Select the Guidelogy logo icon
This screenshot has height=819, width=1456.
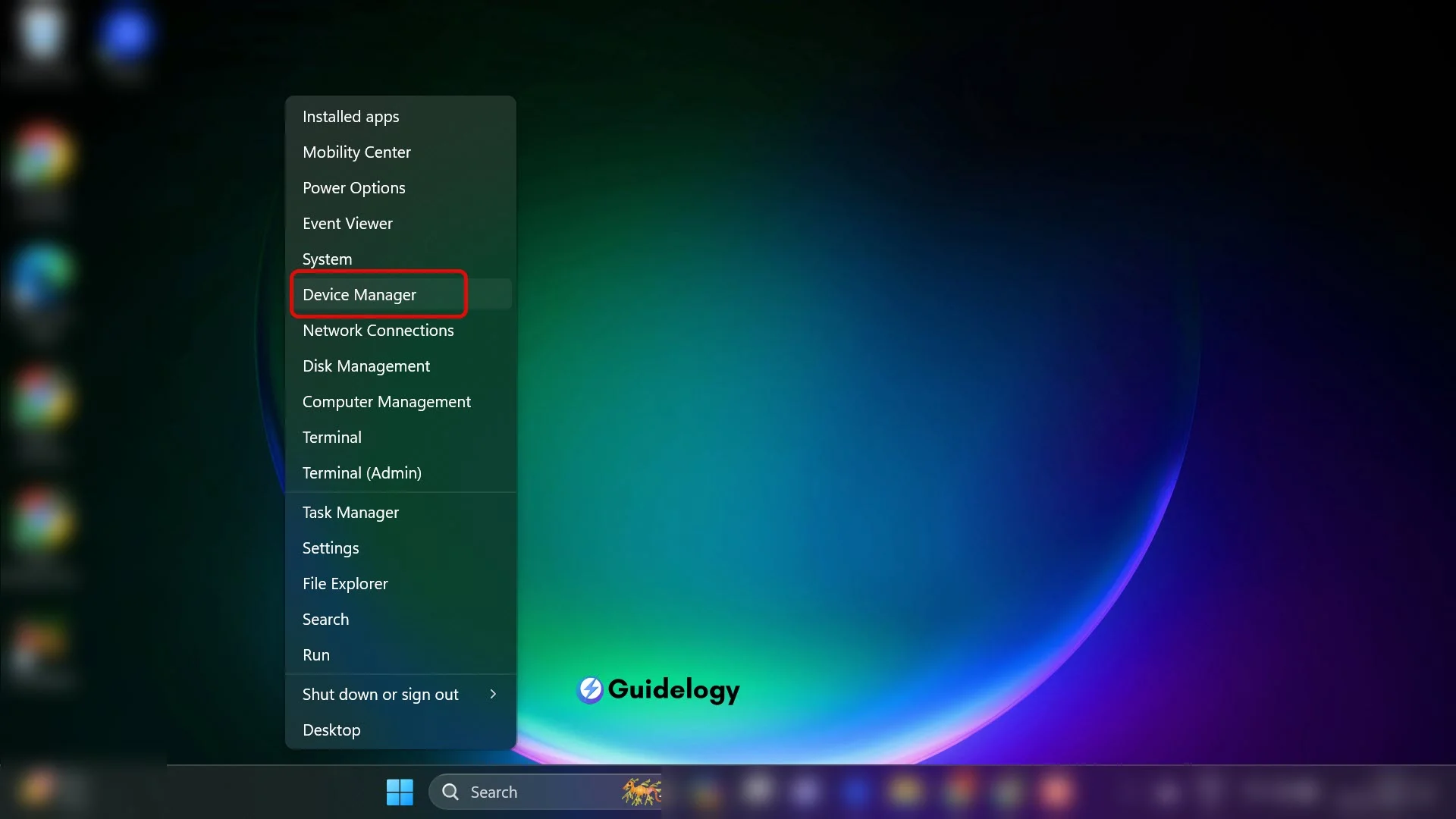tap(590, 690)
